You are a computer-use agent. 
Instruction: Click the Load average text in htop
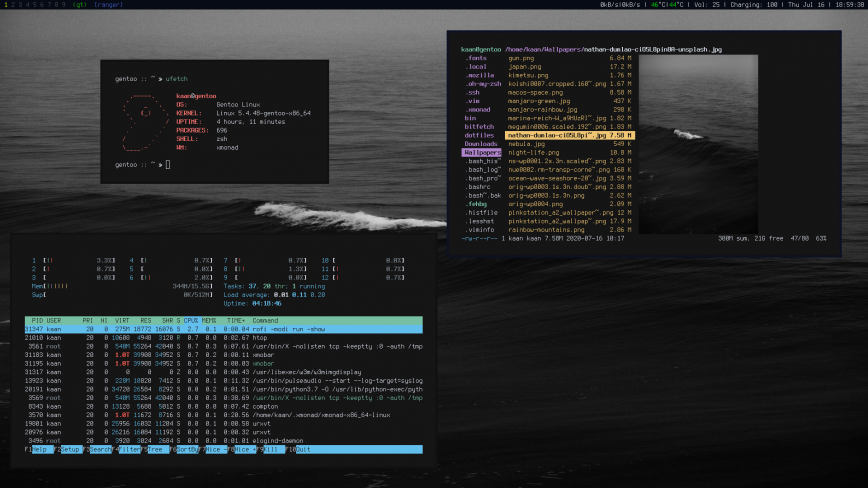click(x=274, y=295)
